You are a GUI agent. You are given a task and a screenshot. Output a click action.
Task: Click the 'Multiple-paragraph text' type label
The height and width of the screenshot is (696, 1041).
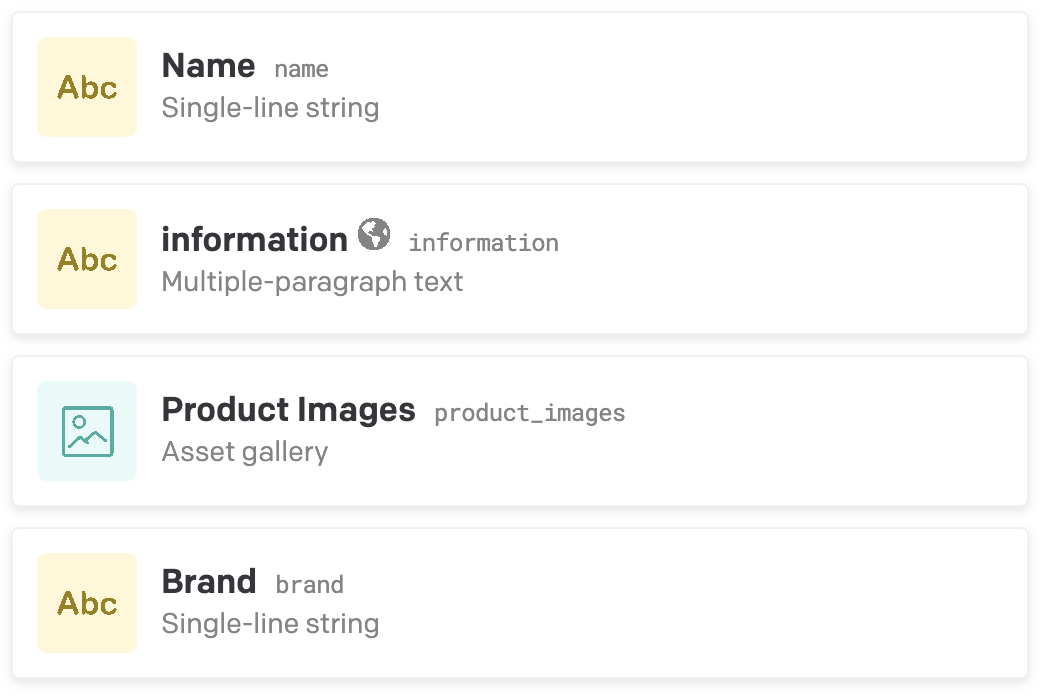(312, 281)
